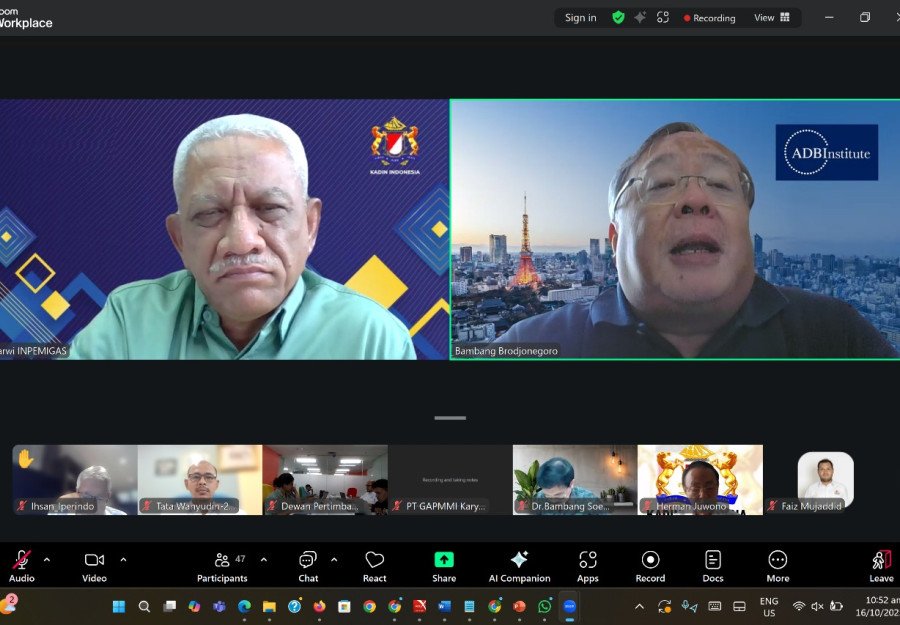
Task: Open the AI Companion panel
Action: tap(519, 566)
